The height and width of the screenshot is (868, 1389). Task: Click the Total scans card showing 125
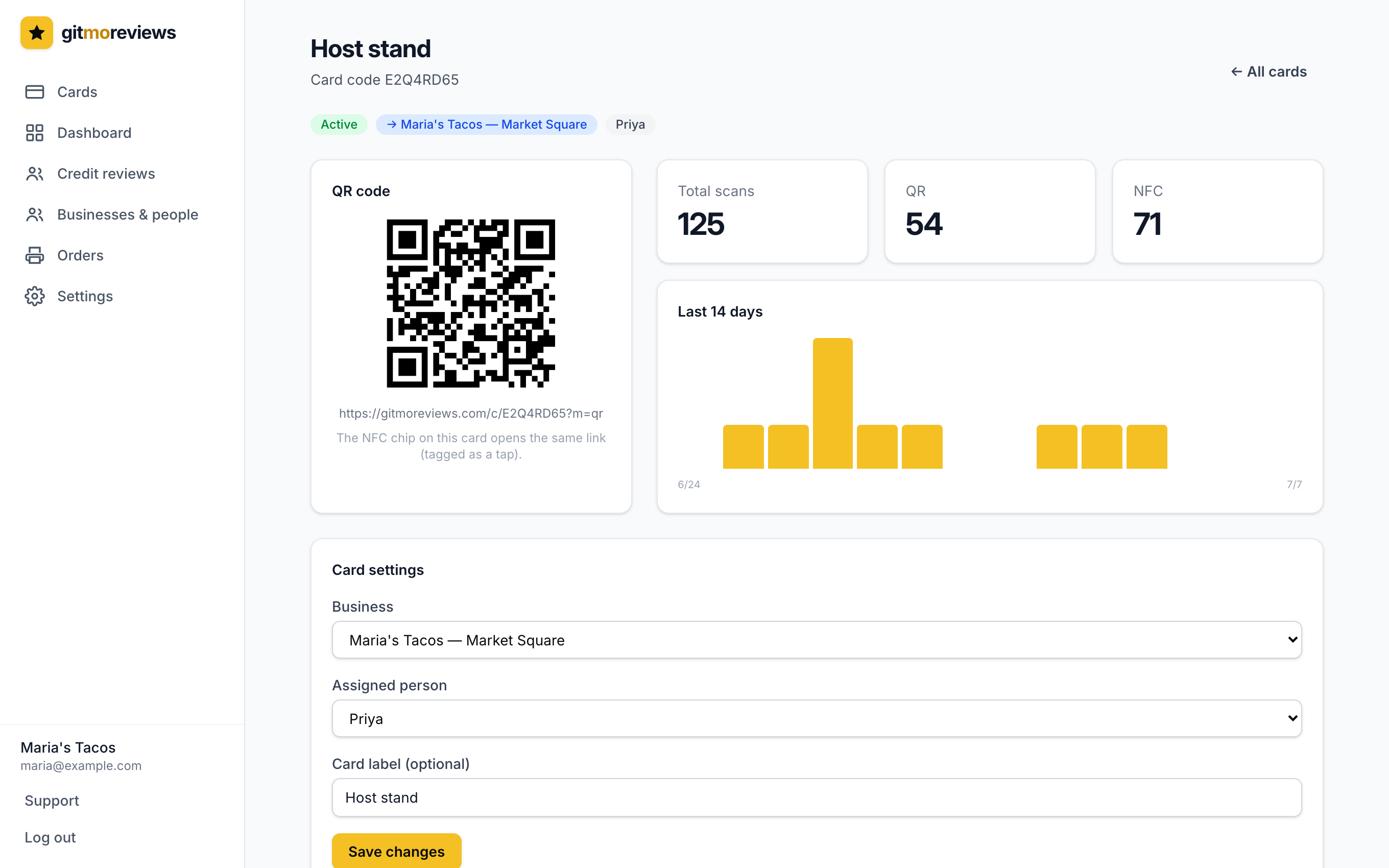[762, 211]
